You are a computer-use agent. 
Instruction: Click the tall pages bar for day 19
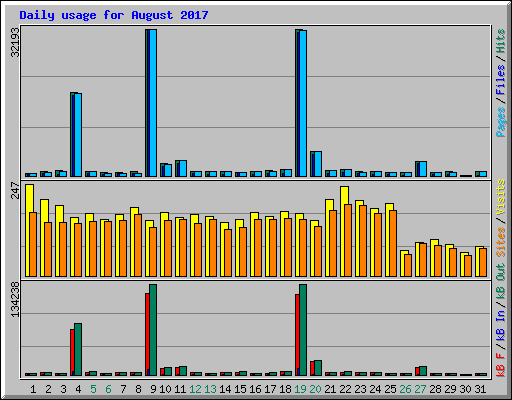(x=303, y=103)
